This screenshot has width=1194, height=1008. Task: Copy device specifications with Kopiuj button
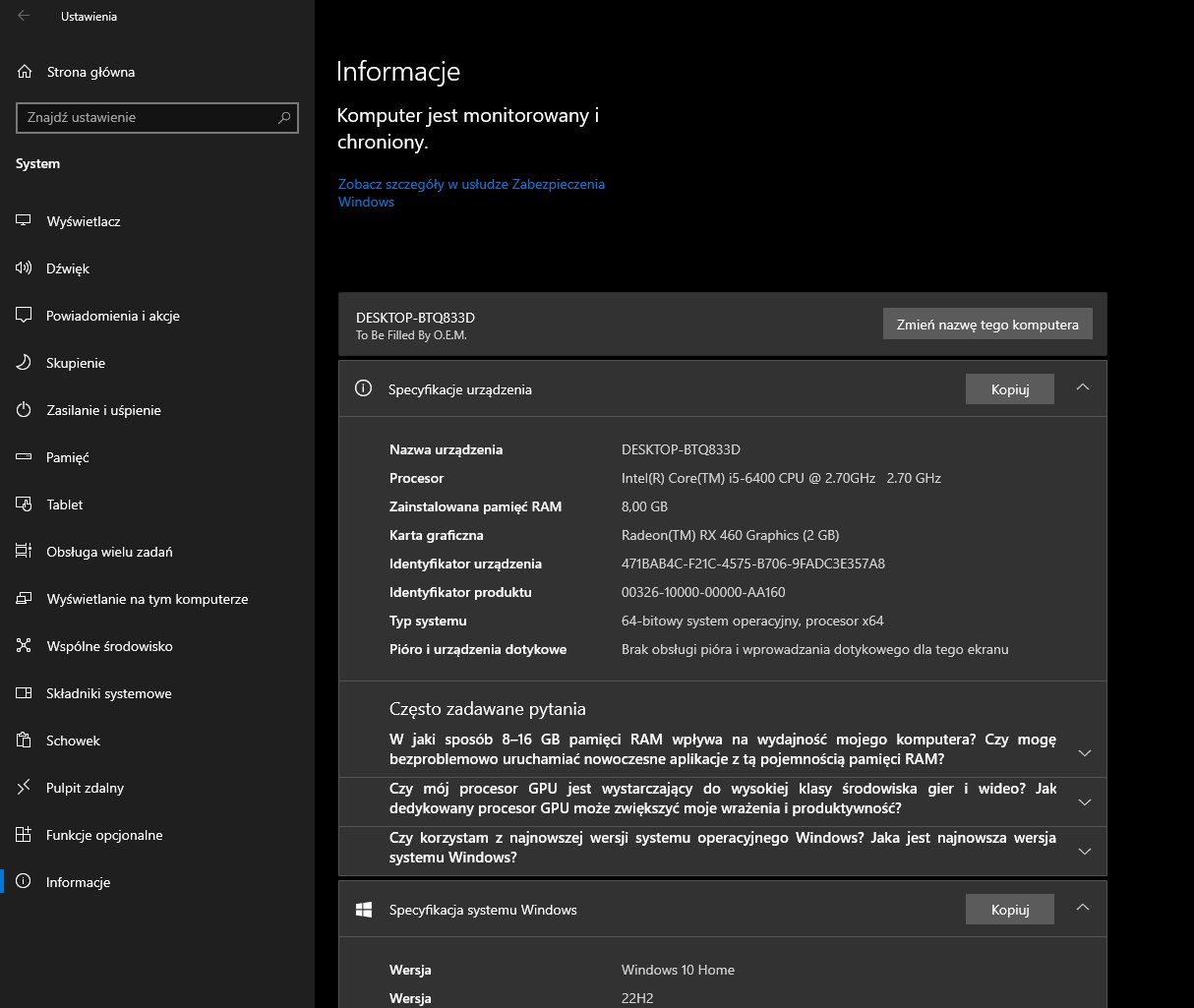pyautogui.click(x=1010, y=389)
